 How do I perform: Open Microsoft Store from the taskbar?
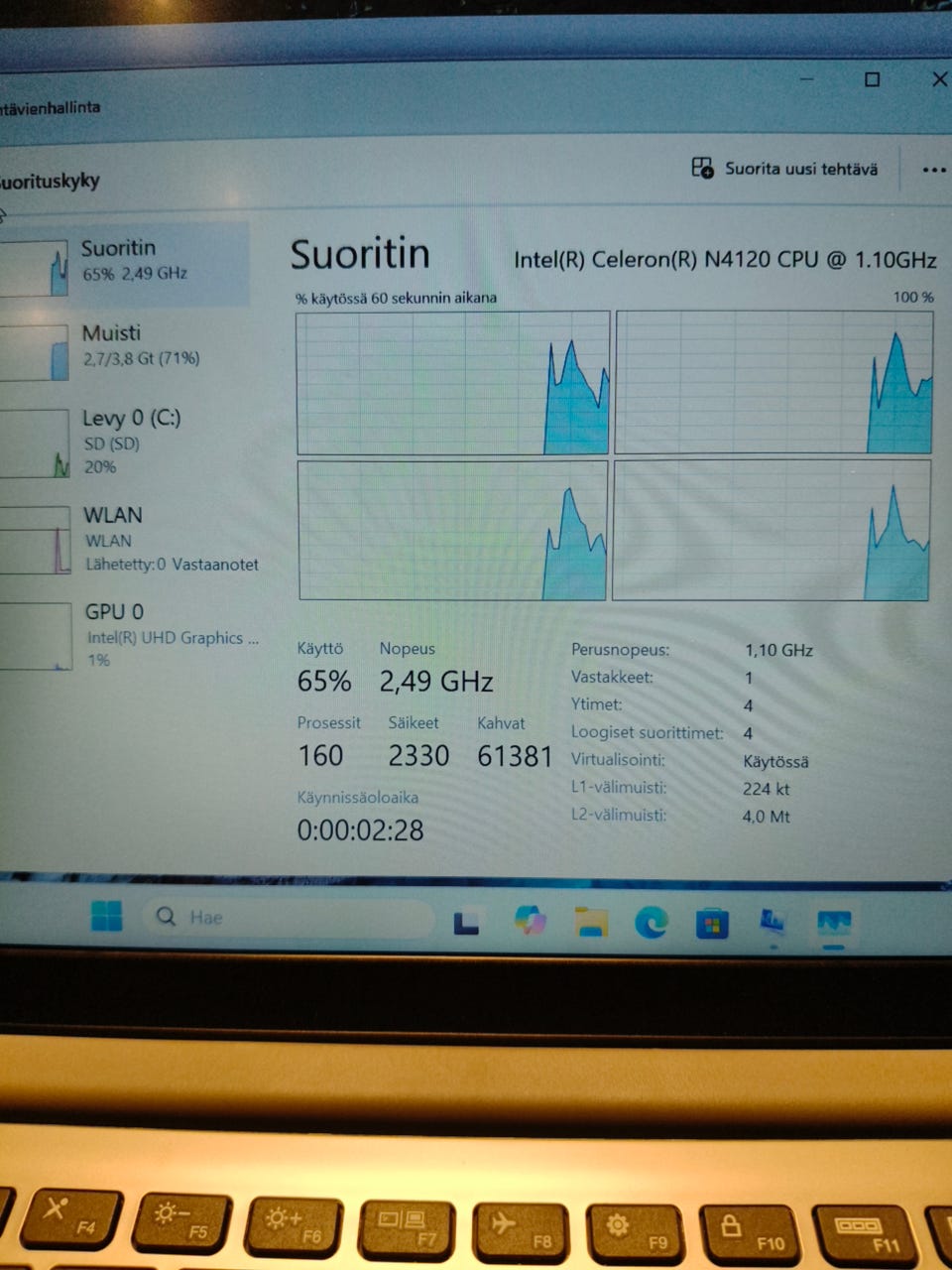tap(712, 925)
